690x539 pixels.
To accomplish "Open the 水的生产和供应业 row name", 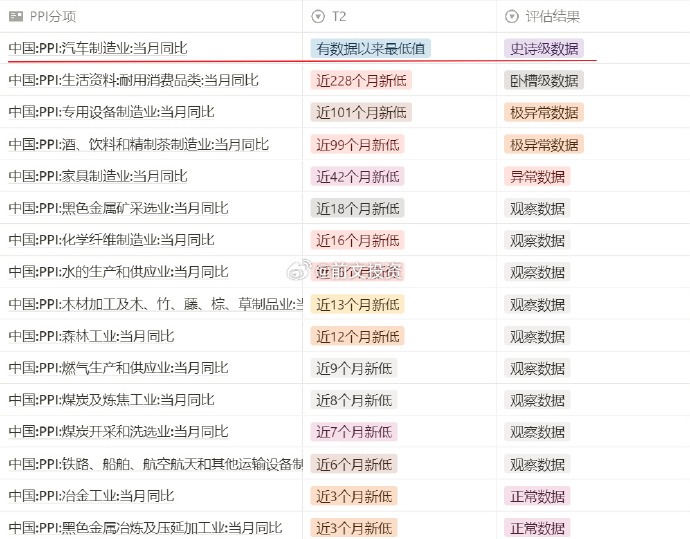I will click(118, 272).
